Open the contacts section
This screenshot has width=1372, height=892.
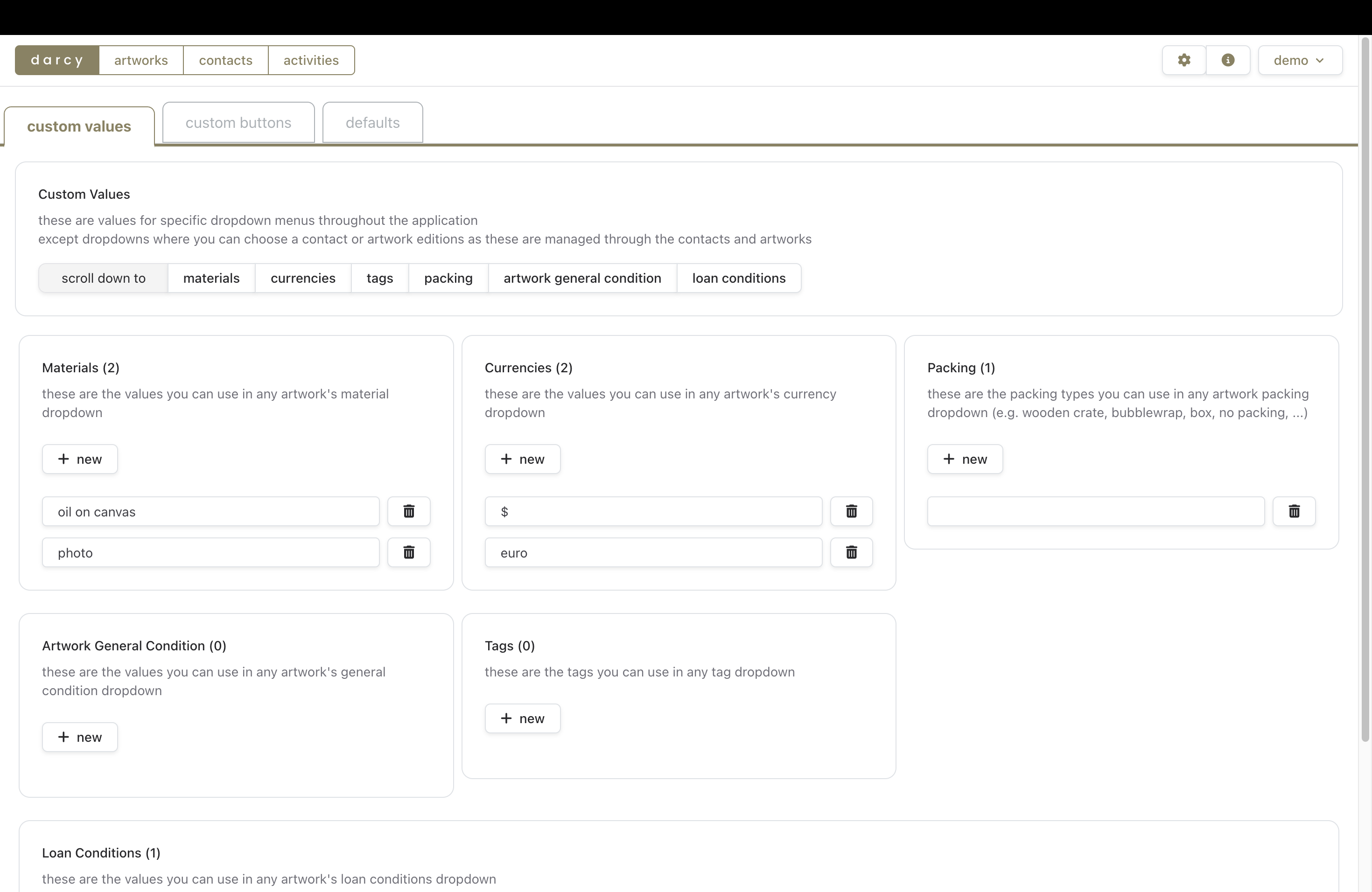coord(225,60)
